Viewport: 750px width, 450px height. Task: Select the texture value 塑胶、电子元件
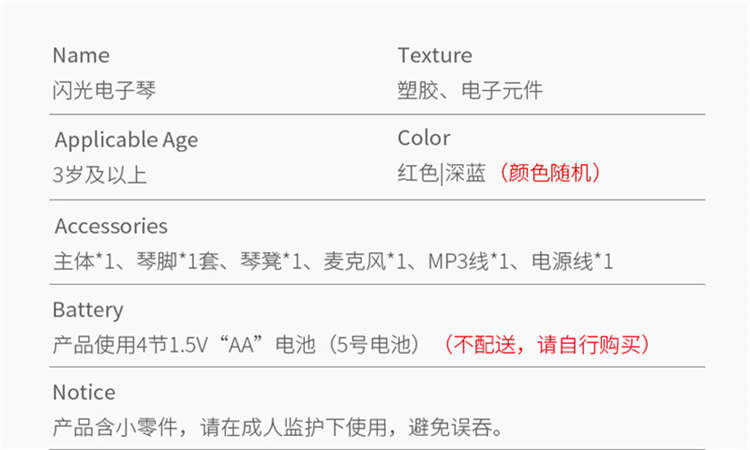click(x=470, y=91)
